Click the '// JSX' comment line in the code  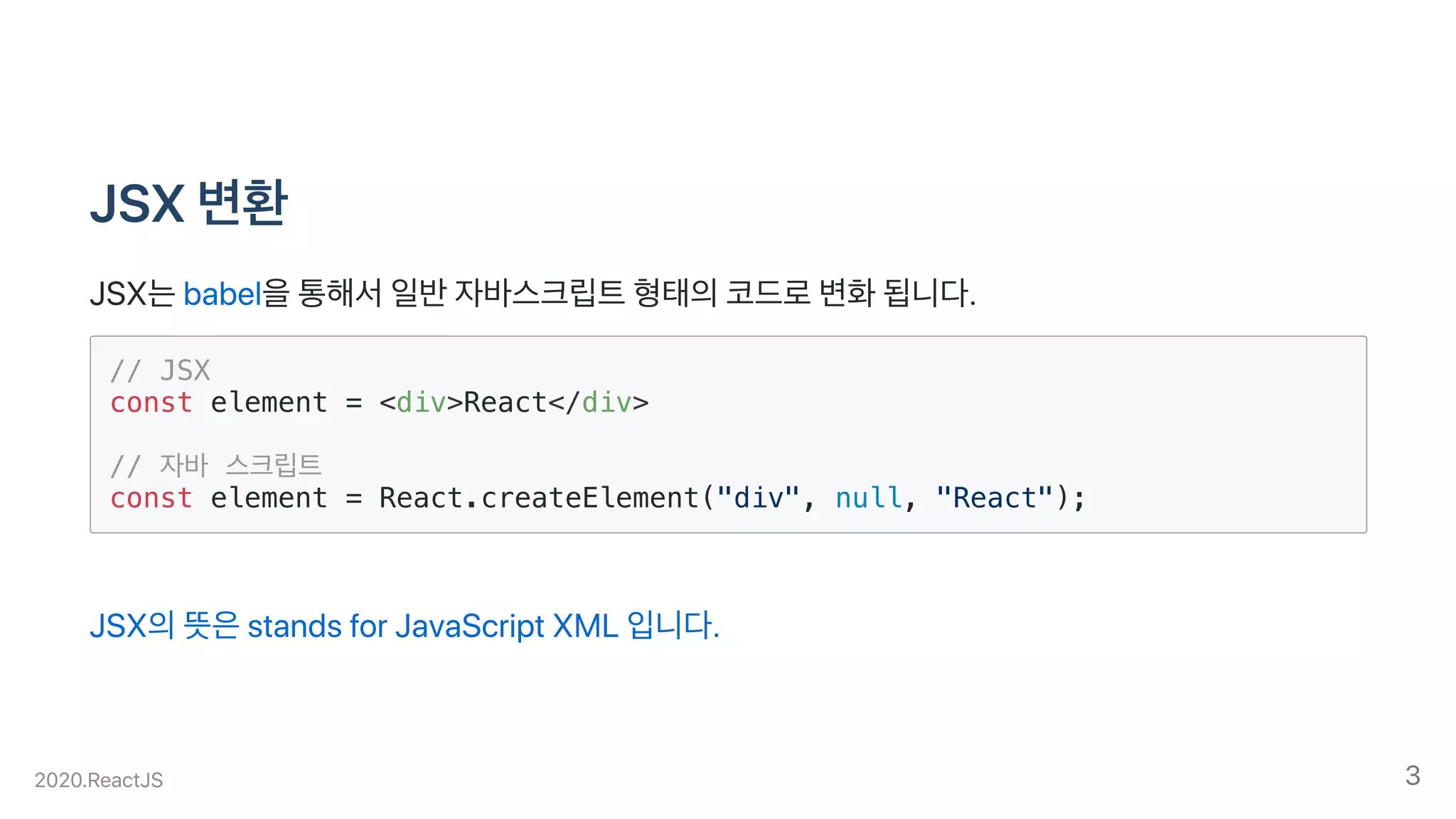[161, 370]
